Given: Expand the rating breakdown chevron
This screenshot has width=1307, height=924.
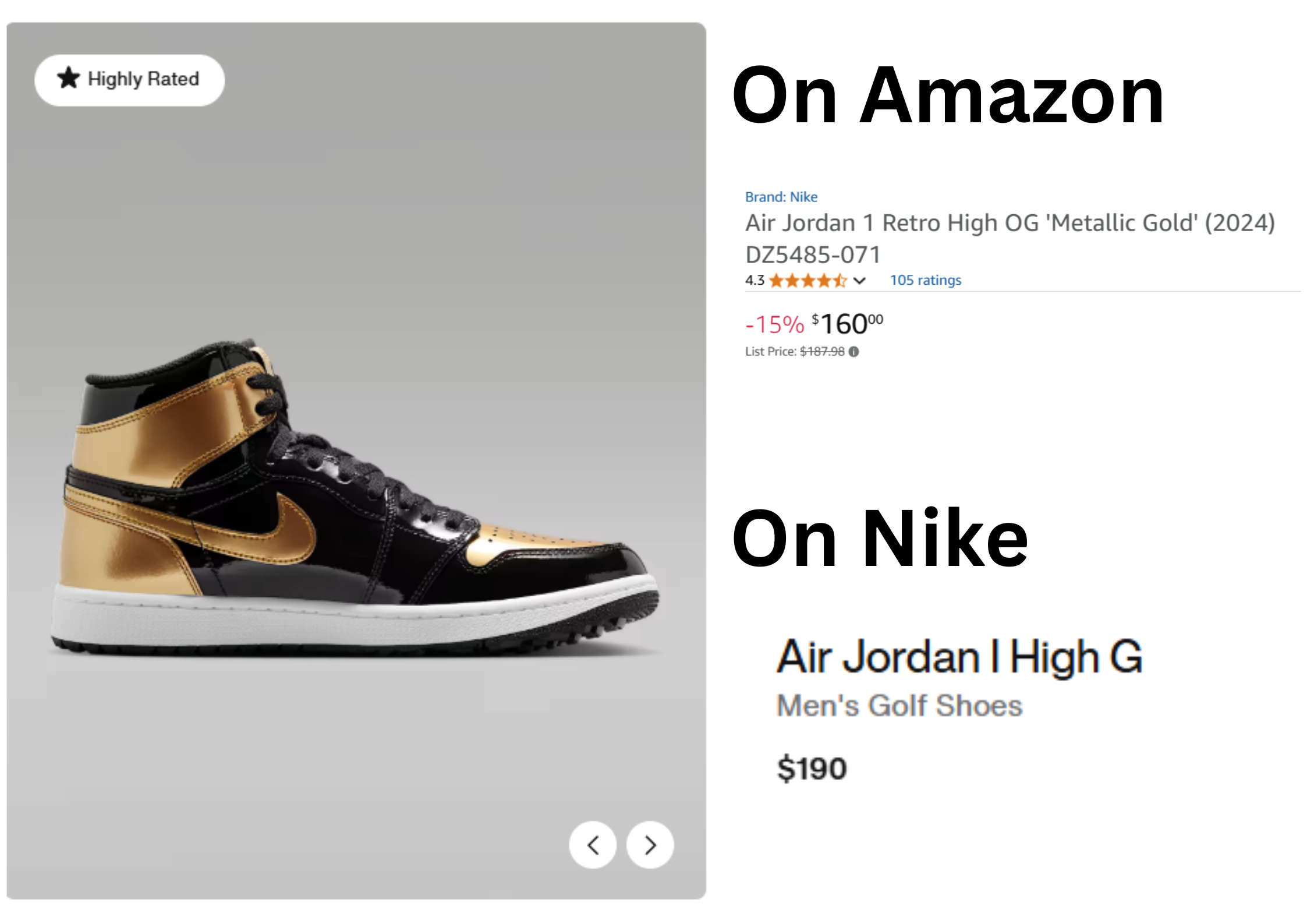Looking at the screenshot, I should pyautogui.click(x=859, y=281).
